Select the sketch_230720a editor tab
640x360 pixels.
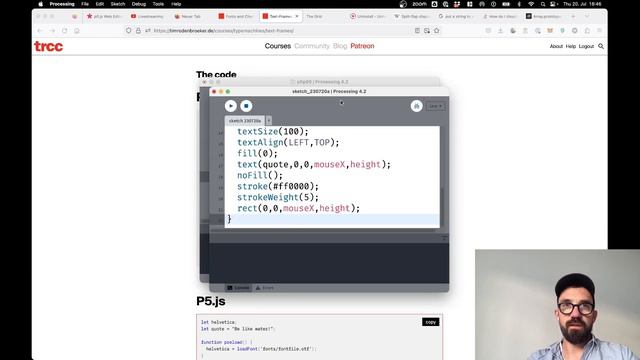pos(245,121)
